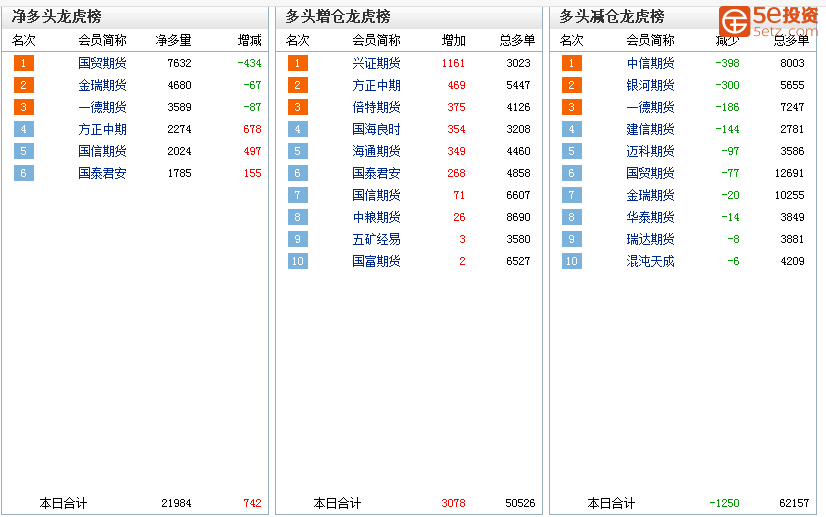This screenshot has height=517, width=826.
Task: Open 金瑞期货 in the 净多头龙虎榜 panel
Action: click(x=102, y=85)
